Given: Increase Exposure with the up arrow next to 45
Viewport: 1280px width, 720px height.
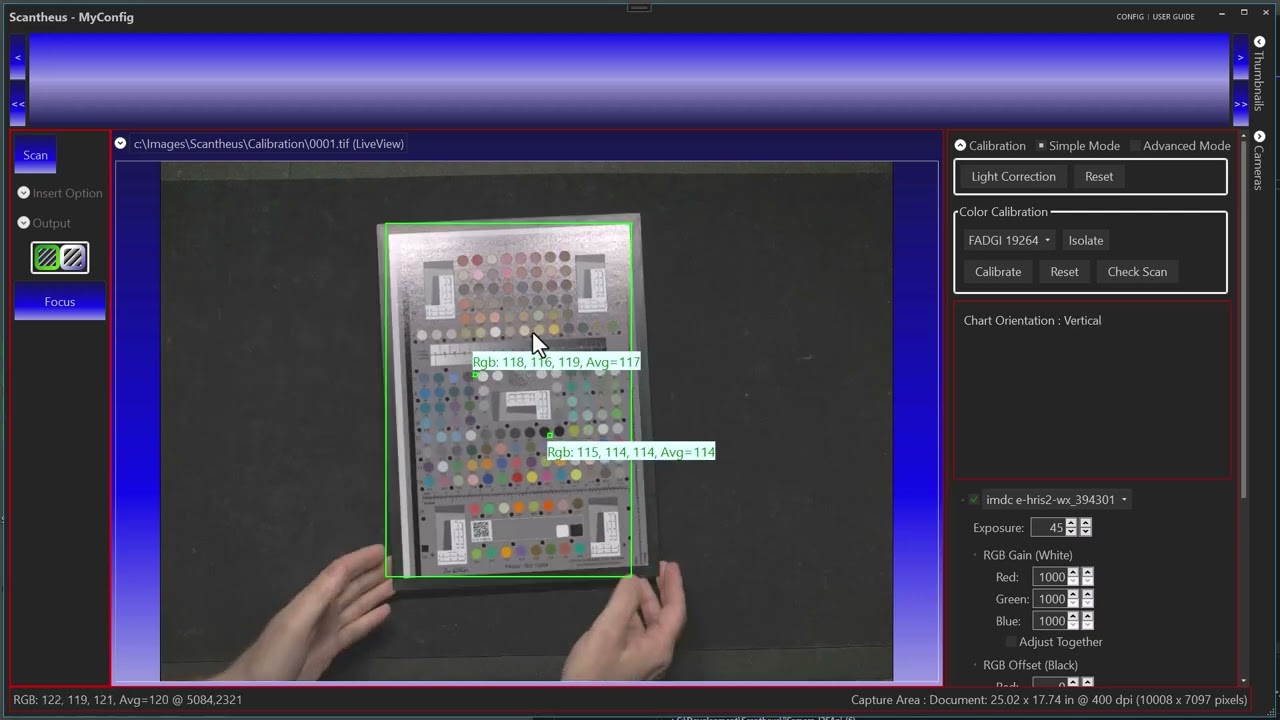Looking at the screenshot, I should point(1071,523).
